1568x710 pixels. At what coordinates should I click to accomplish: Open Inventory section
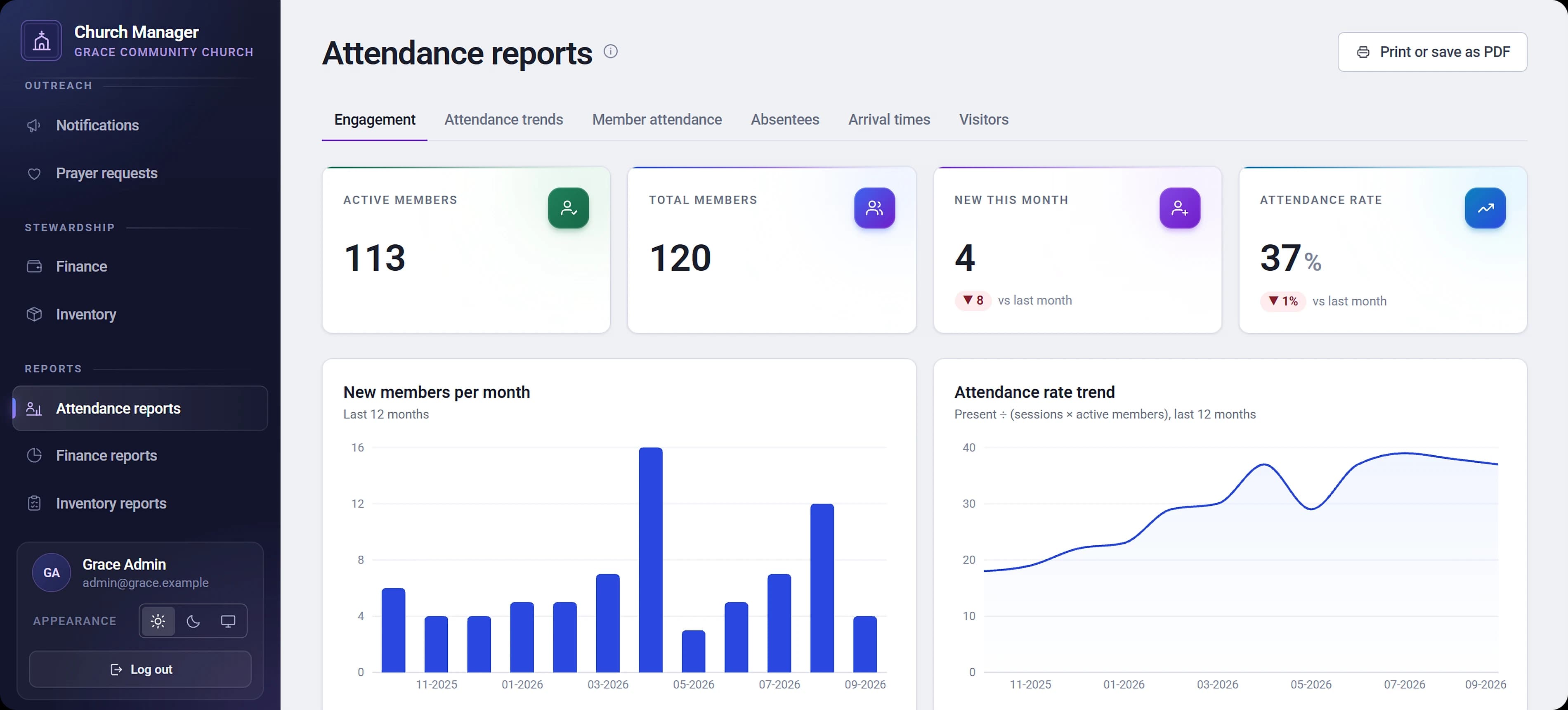(x=140, y=314)
